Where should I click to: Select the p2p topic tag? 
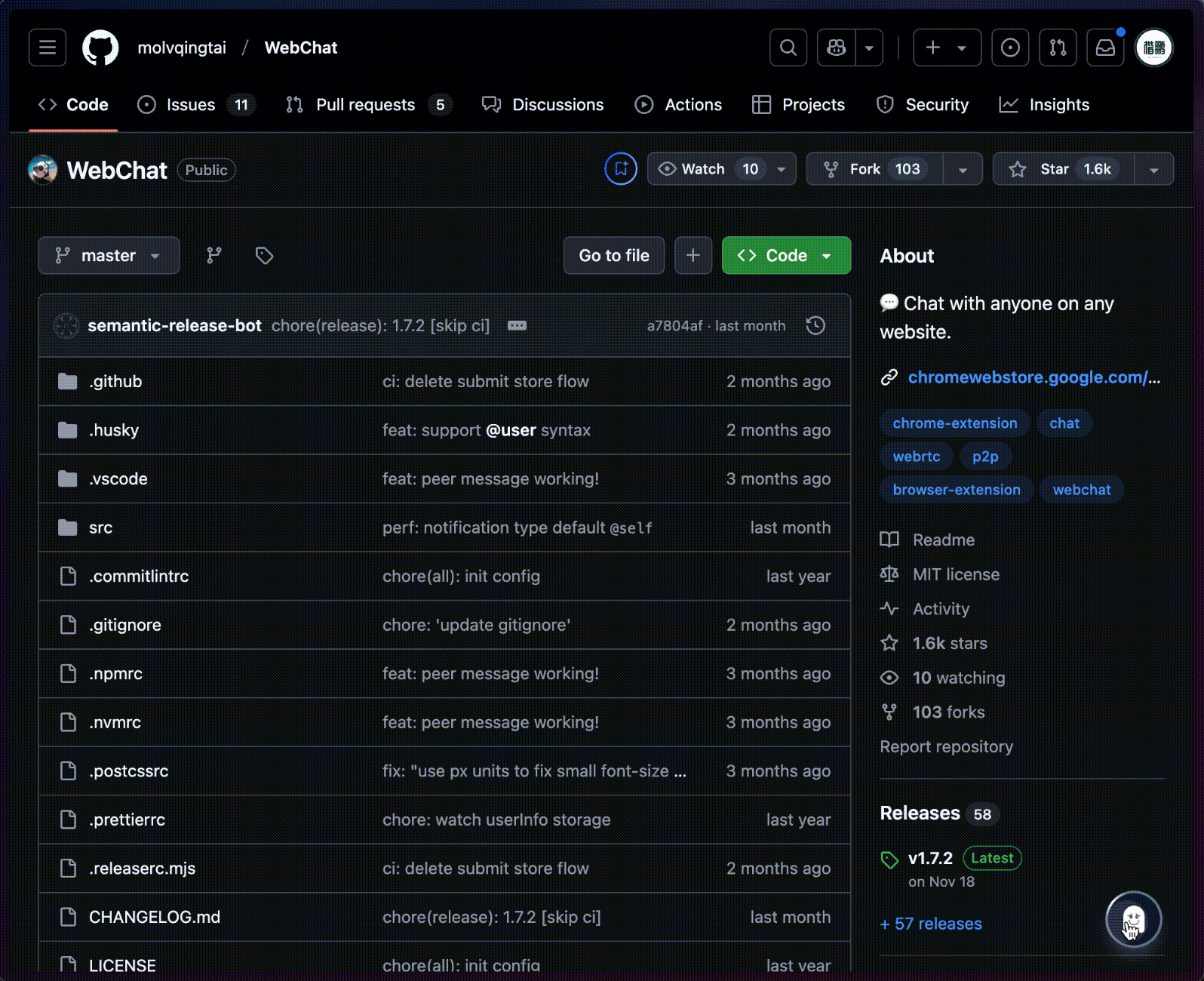pyautogui.click(x=985, y=457)
